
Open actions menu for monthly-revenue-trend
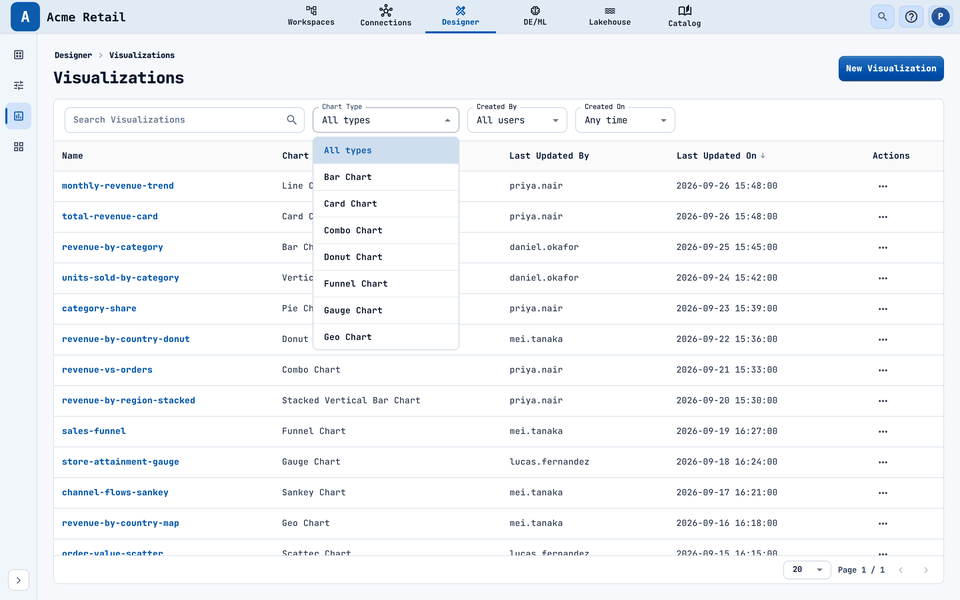coord(882,186)
